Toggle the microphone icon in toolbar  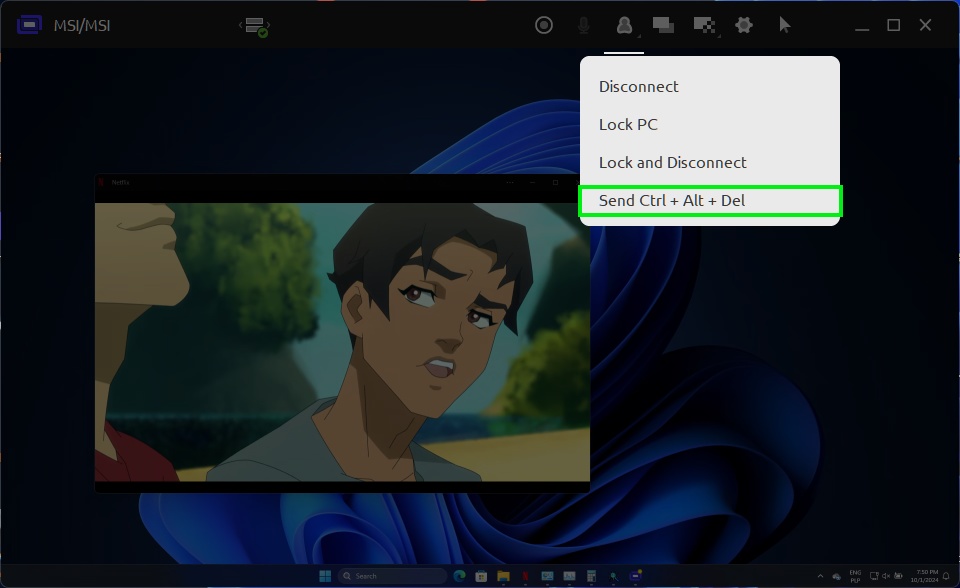coord(584,25)
